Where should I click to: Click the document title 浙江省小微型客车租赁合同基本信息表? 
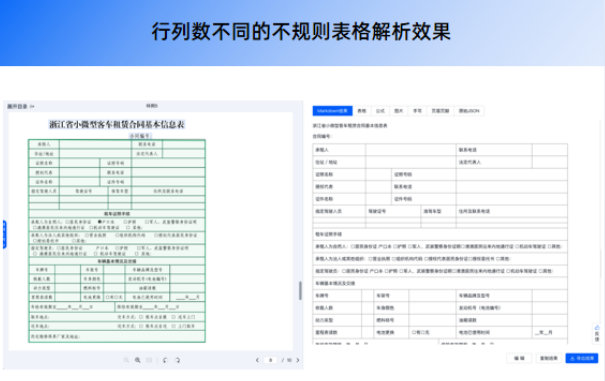117,124
